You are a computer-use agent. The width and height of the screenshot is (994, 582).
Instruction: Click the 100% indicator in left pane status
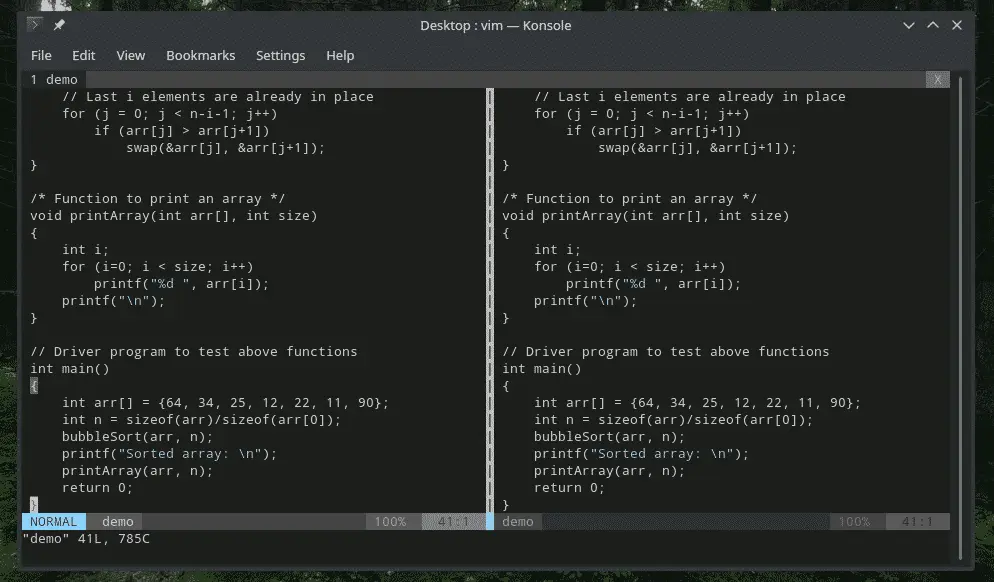tap(390, 522)
